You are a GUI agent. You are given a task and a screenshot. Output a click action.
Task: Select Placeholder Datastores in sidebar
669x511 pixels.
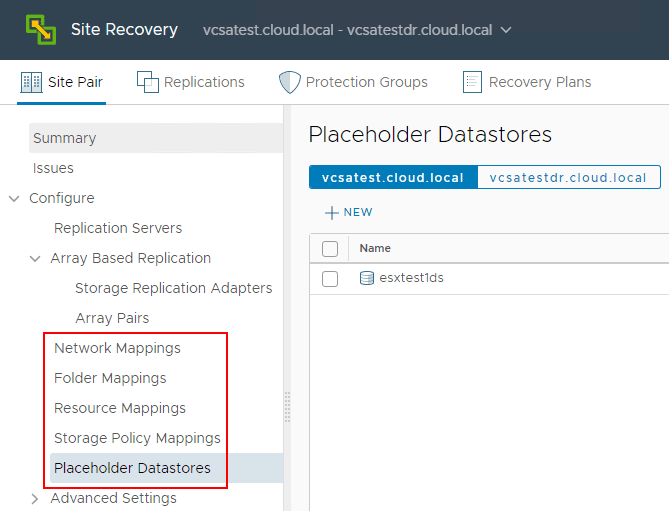[166, 468]
